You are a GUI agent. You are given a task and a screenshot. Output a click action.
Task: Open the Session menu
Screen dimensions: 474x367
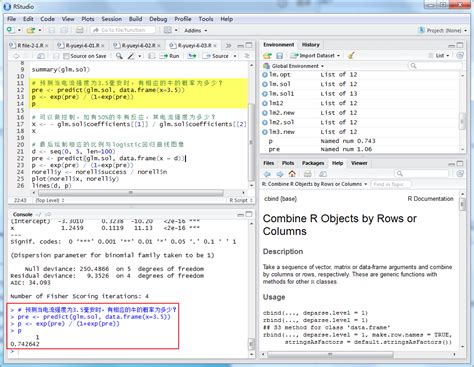(x=112, y=19)
